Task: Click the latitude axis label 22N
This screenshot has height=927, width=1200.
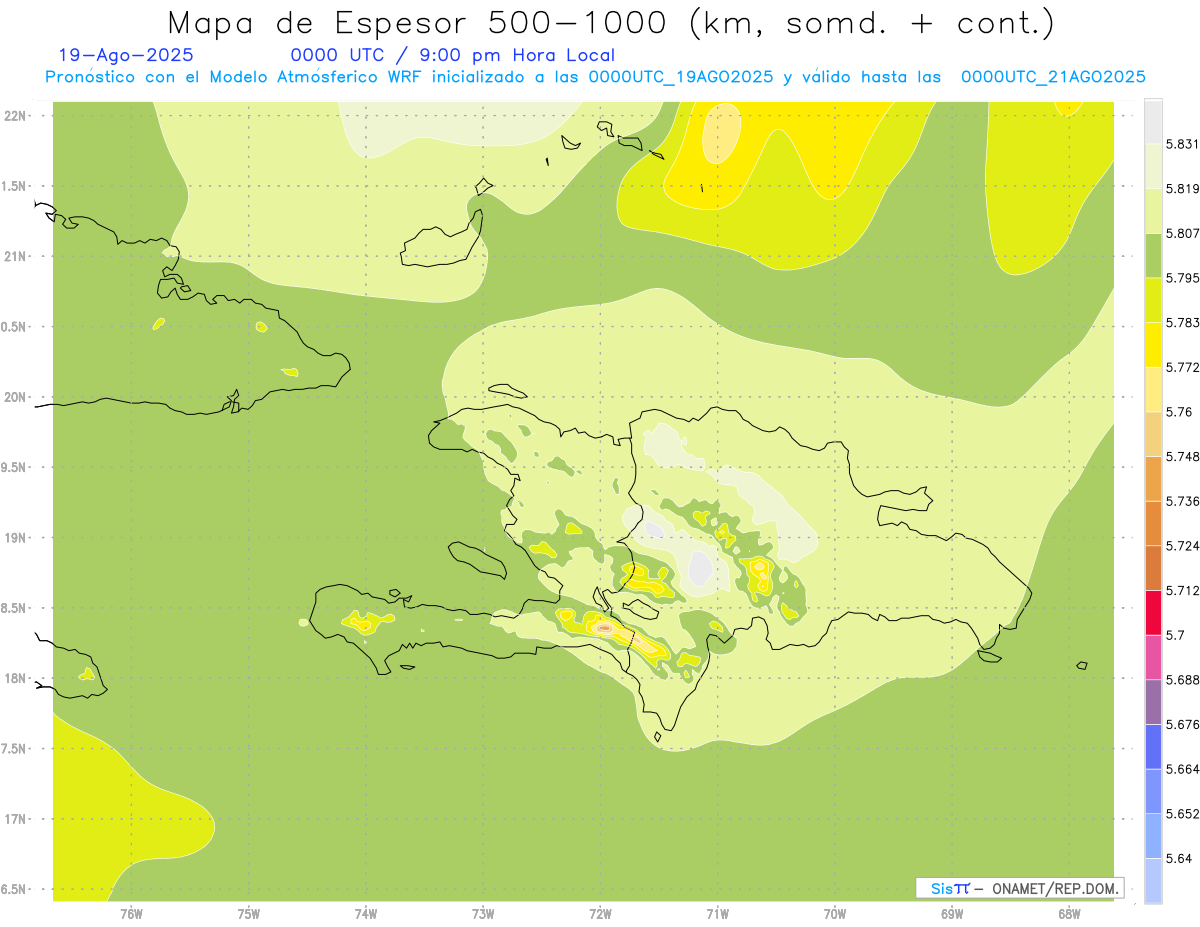Action: pyautogui.click(x=15, y=115)
